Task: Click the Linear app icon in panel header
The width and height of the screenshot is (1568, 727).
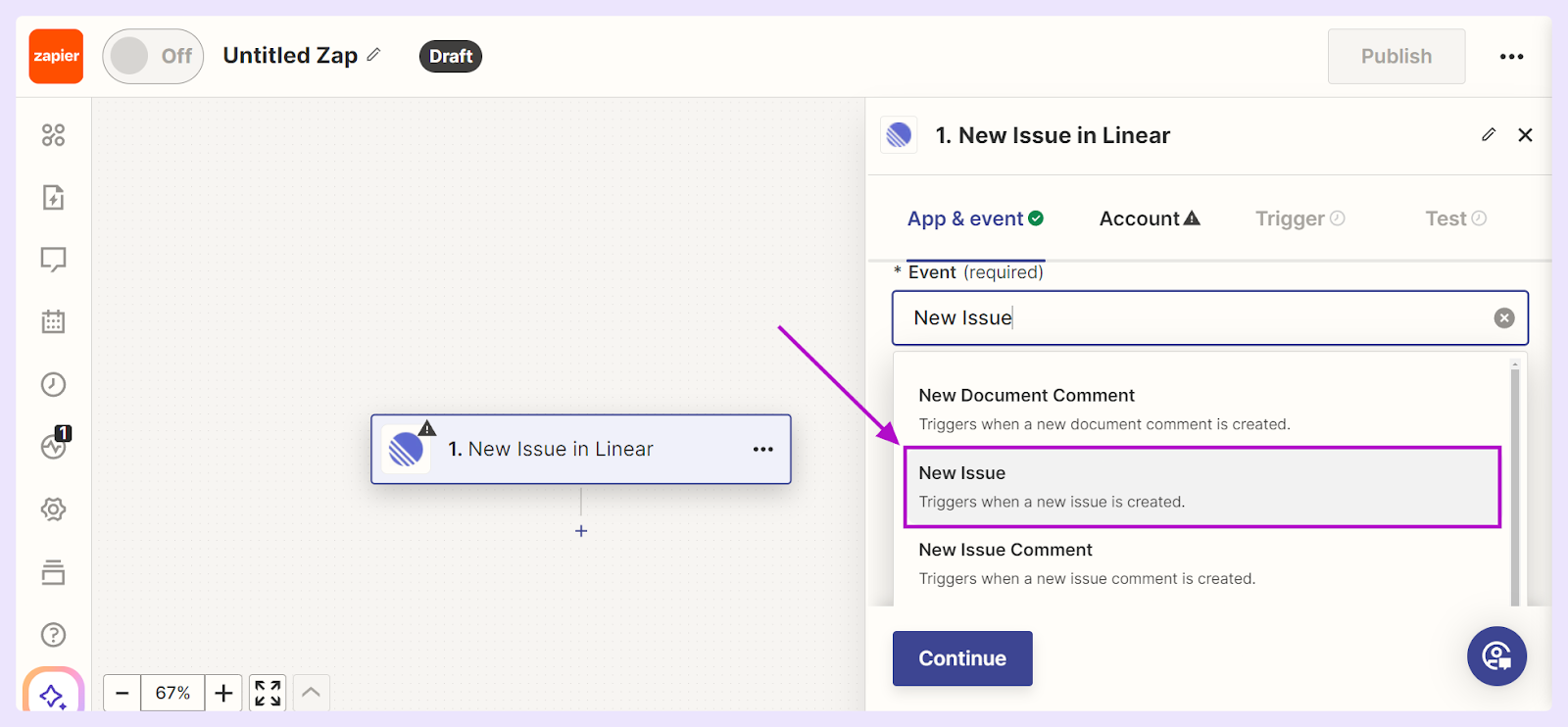Action: pyautogui.click(x=899, y=134)
